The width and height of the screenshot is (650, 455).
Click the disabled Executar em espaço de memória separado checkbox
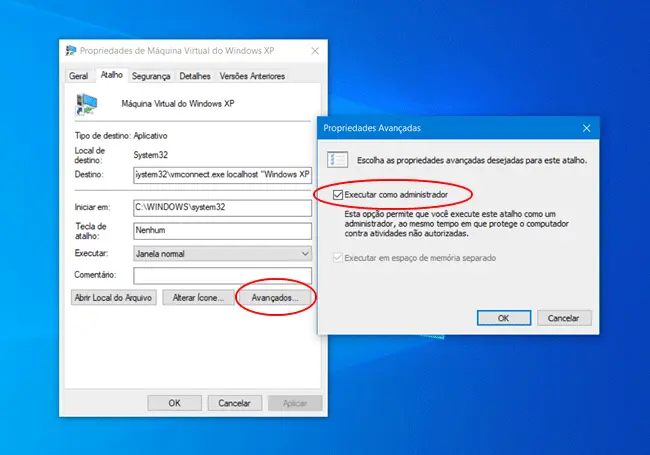337,258
